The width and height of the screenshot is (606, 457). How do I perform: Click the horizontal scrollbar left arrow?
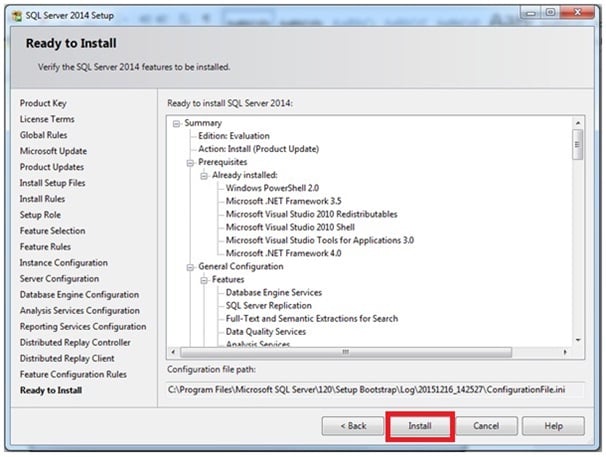[x=173, y=352]
